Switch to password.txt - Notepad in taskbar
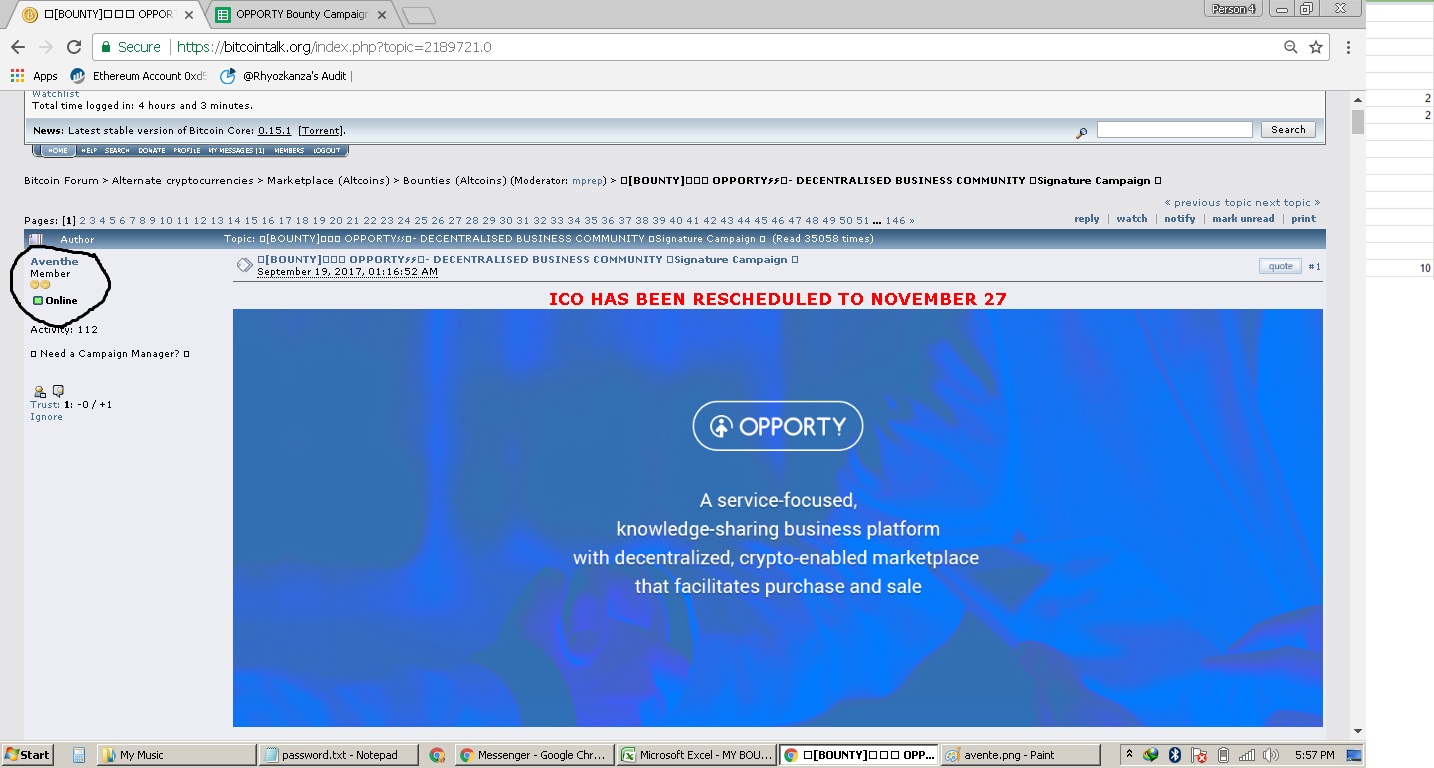The image size is (1434, 768). pyautogui.click(x=339, y=755)
